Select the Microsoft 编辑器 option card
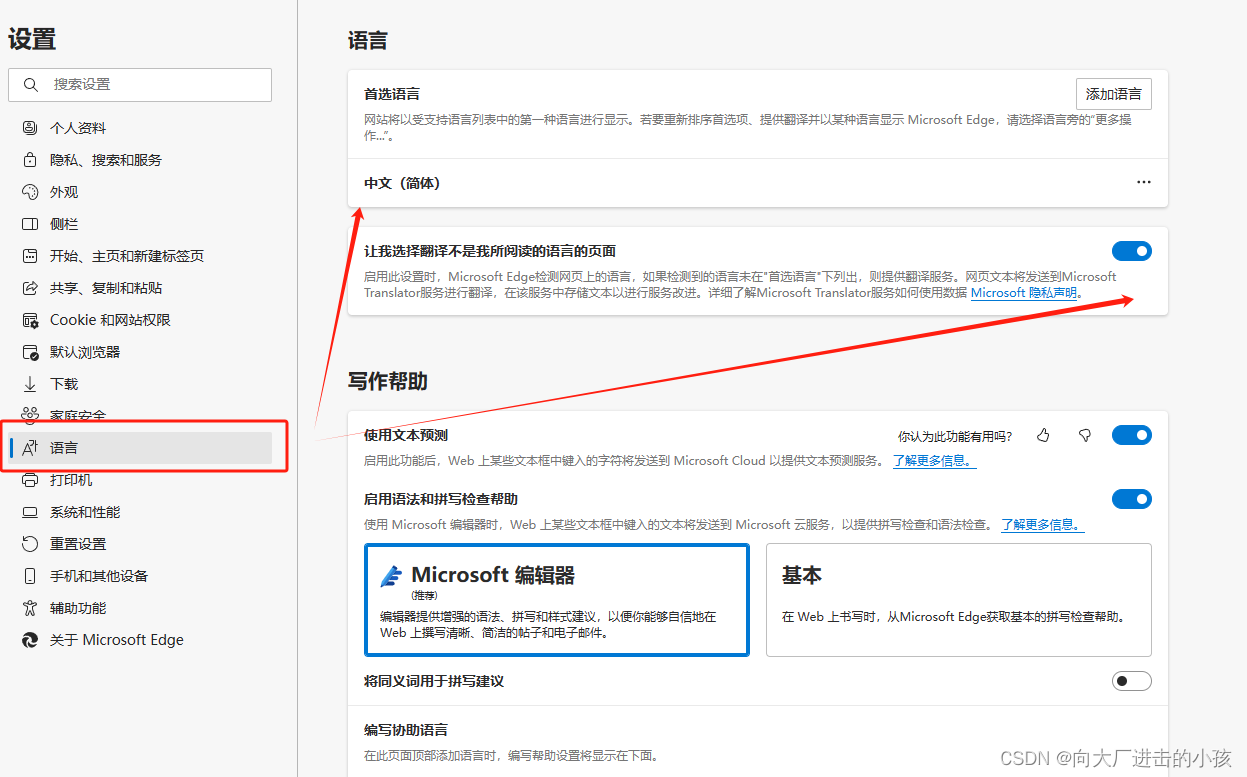 tap(557, 600)
